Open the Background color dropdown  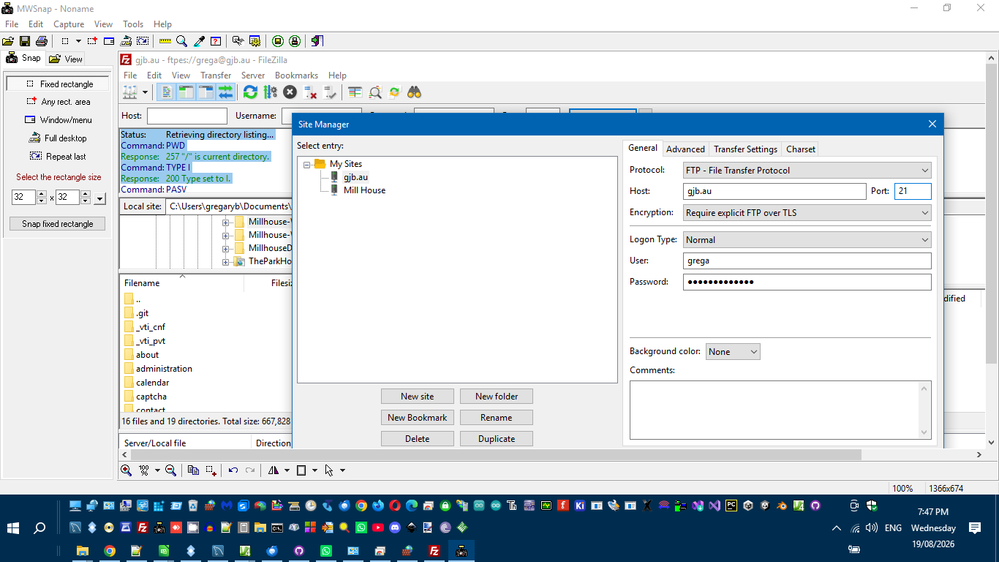733,352
